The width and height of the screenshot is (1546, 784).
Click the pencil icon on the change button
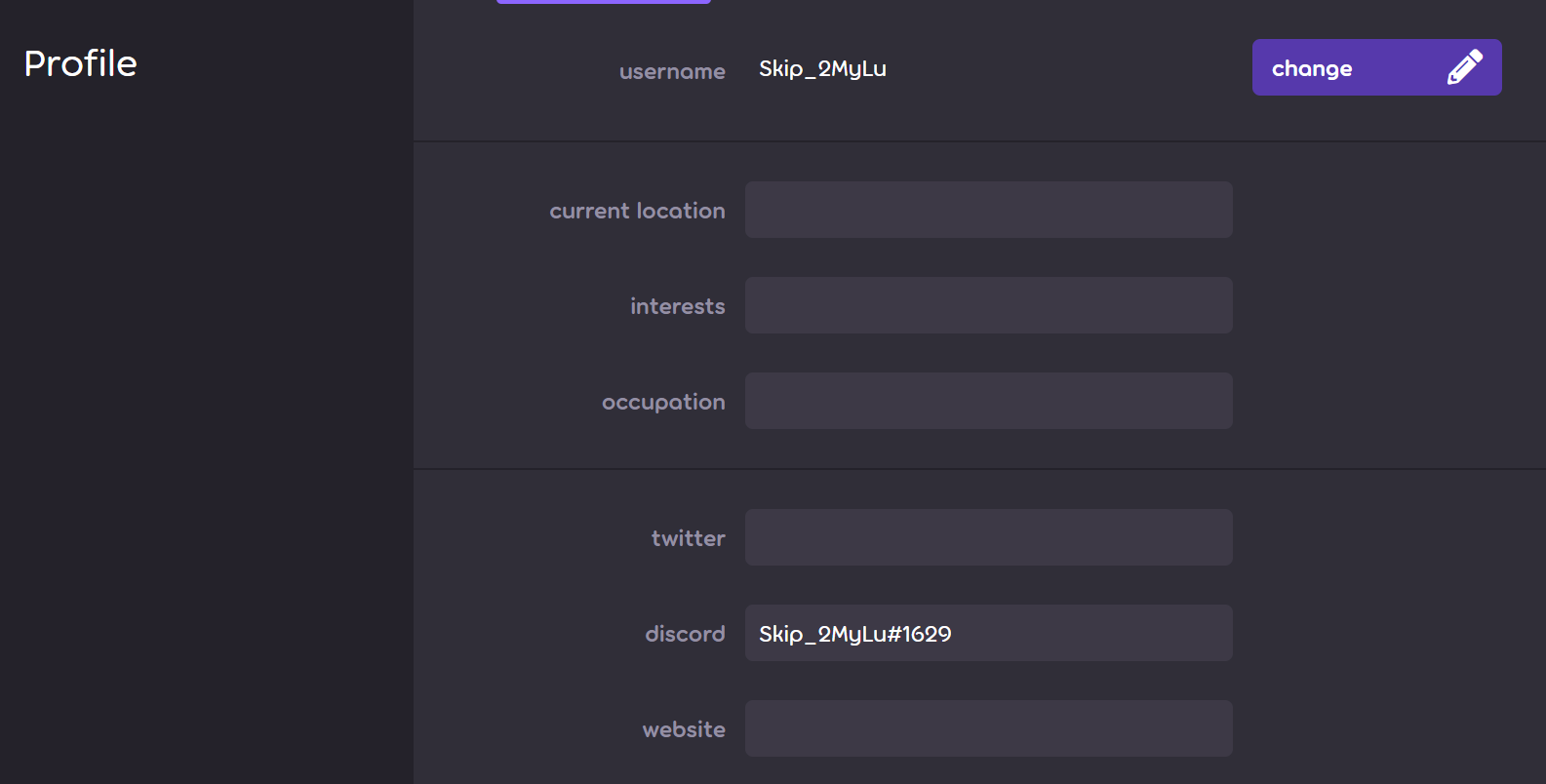pyautogui.click(x=1464, y=67)
